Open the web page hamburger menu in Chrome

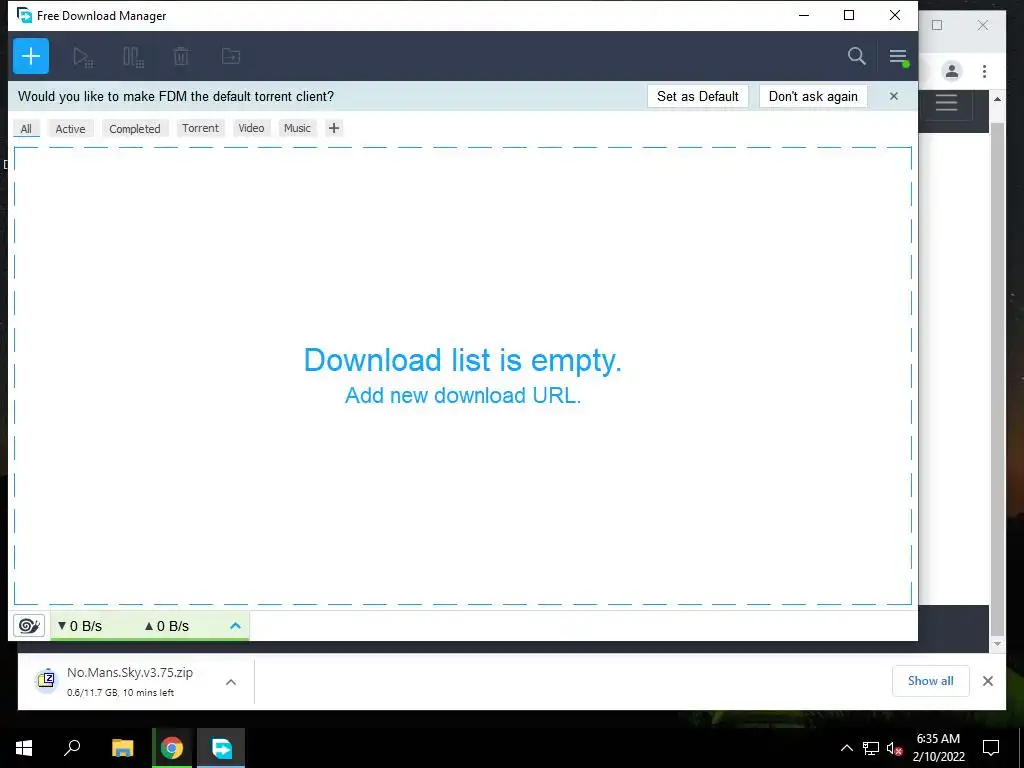coord(946,103)
